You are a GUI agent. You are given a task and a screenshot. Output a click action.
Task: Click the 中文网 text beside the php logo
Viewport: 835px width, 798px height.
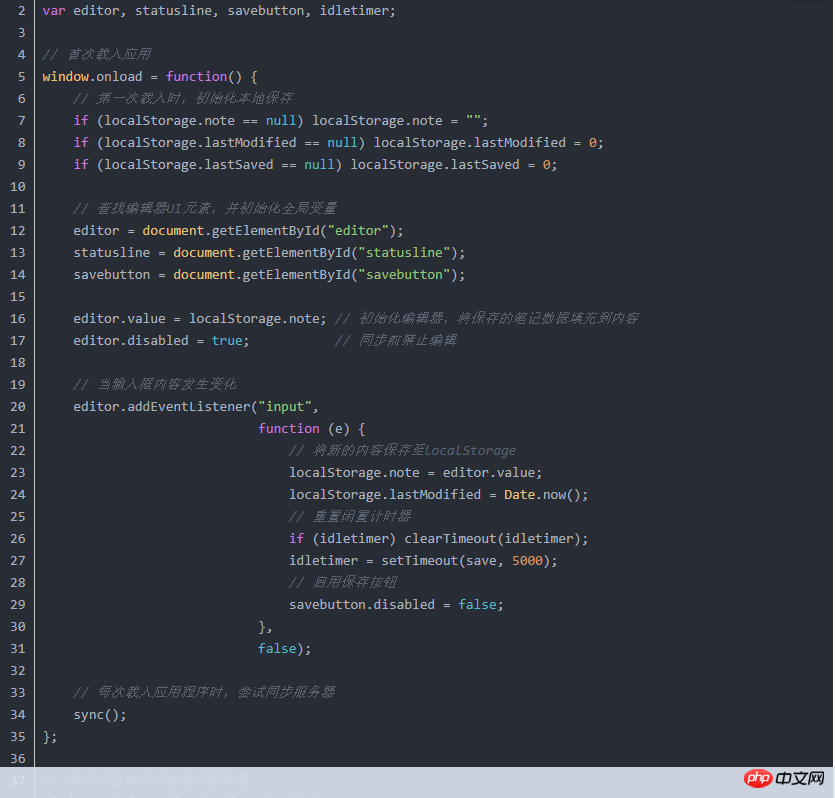798,779
